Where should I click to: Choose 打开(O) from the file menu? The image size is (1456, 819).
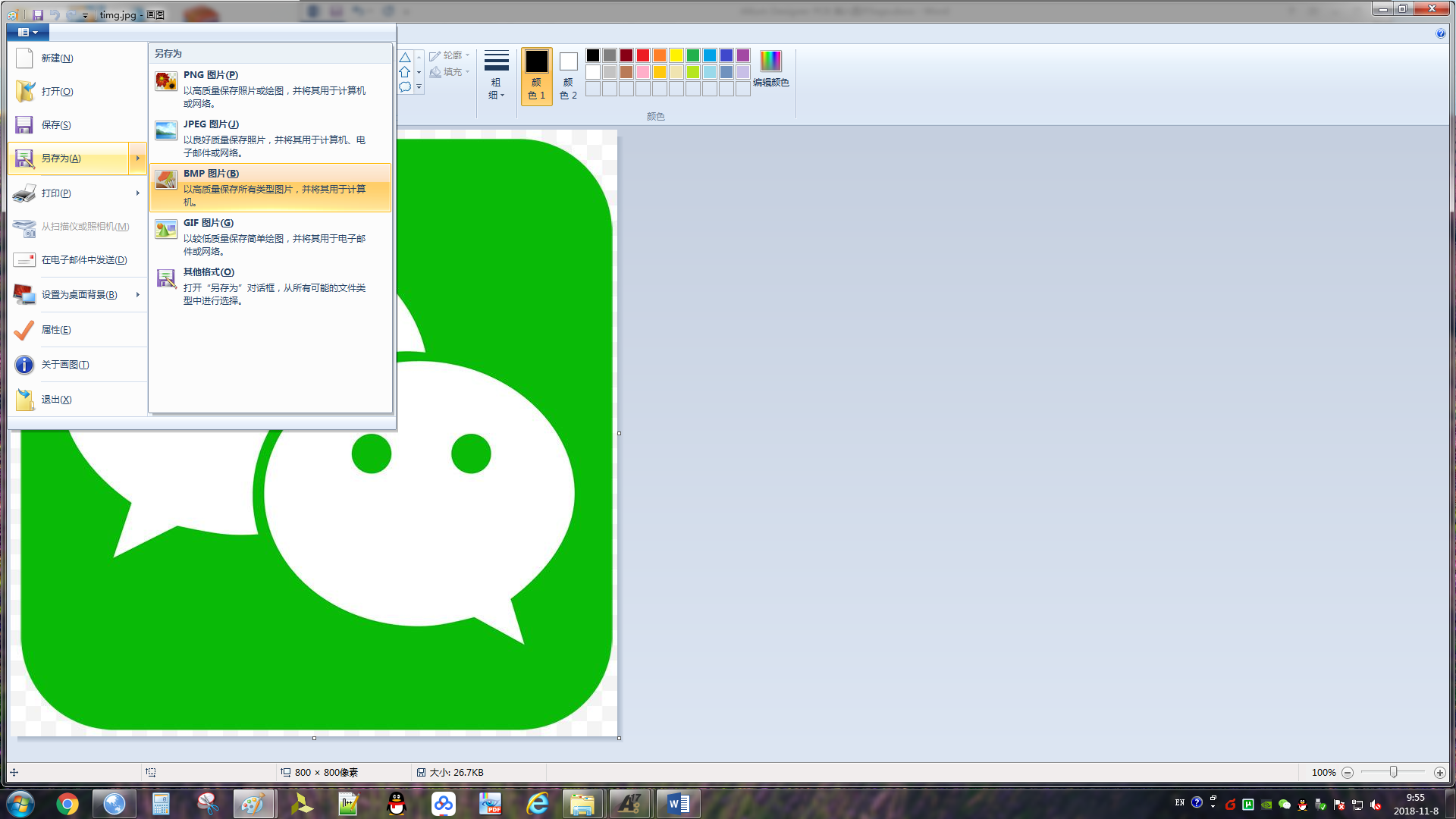pyautogui.click(x=77, y=92)
